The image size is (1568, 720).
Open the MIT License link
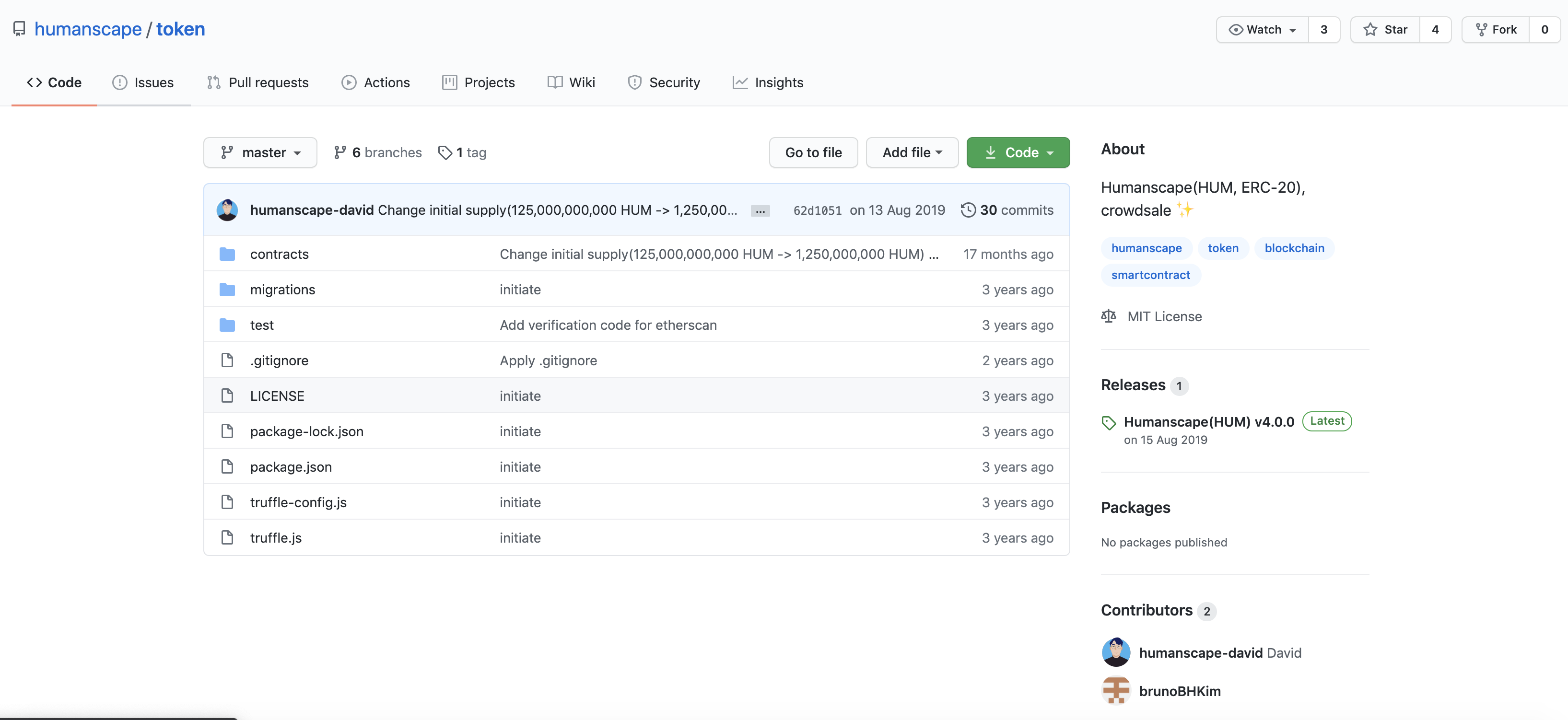[1164, 316]
